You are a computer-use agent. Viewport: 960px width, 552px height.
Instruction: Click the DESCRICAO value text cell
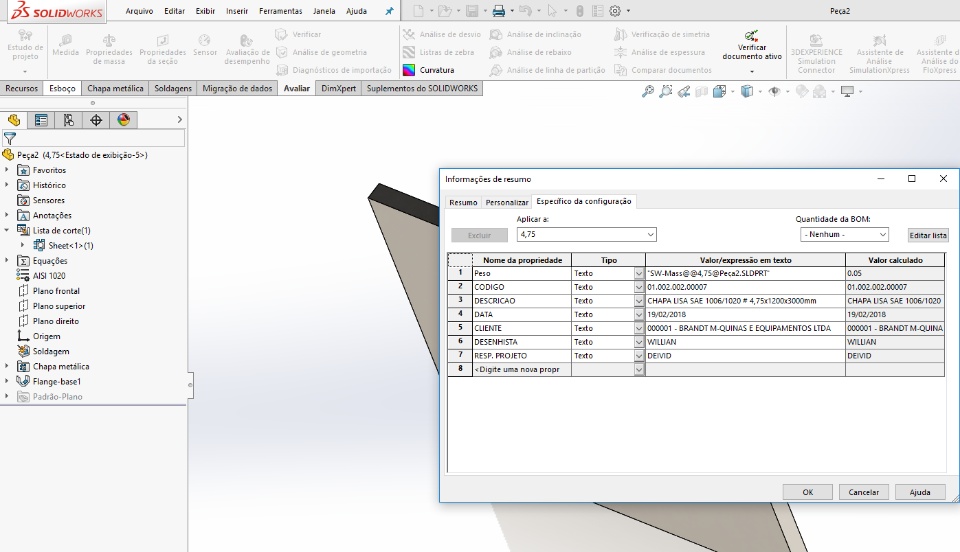tap(745, 301)
